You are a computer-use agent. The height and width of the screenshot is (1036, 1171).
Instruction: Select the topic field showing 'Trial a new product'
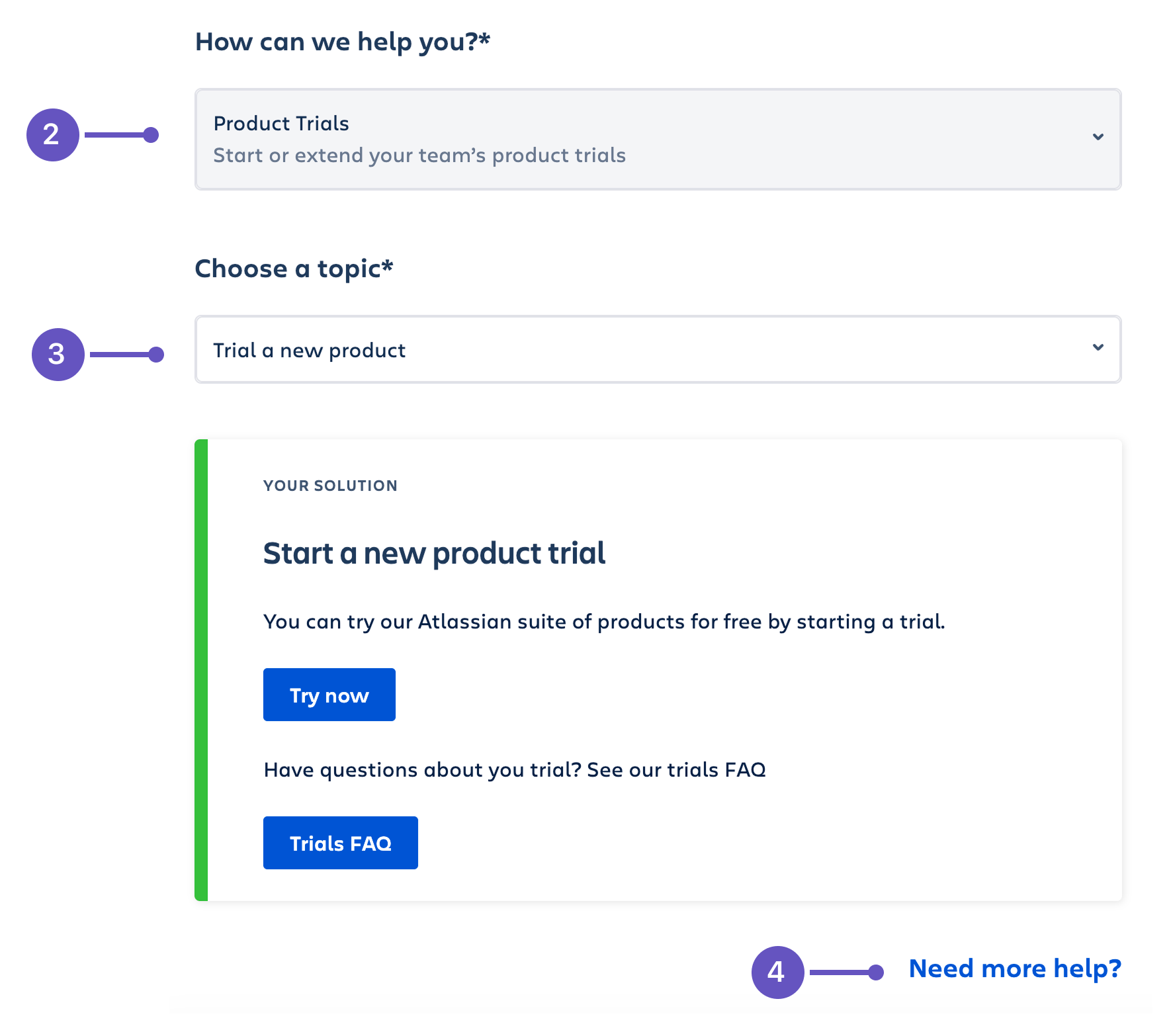click(529, 349)
